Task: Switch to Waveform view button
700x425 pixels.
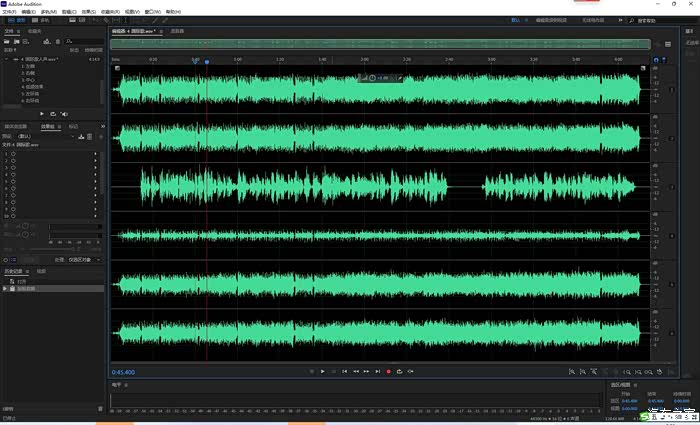Action: point(17,21)
